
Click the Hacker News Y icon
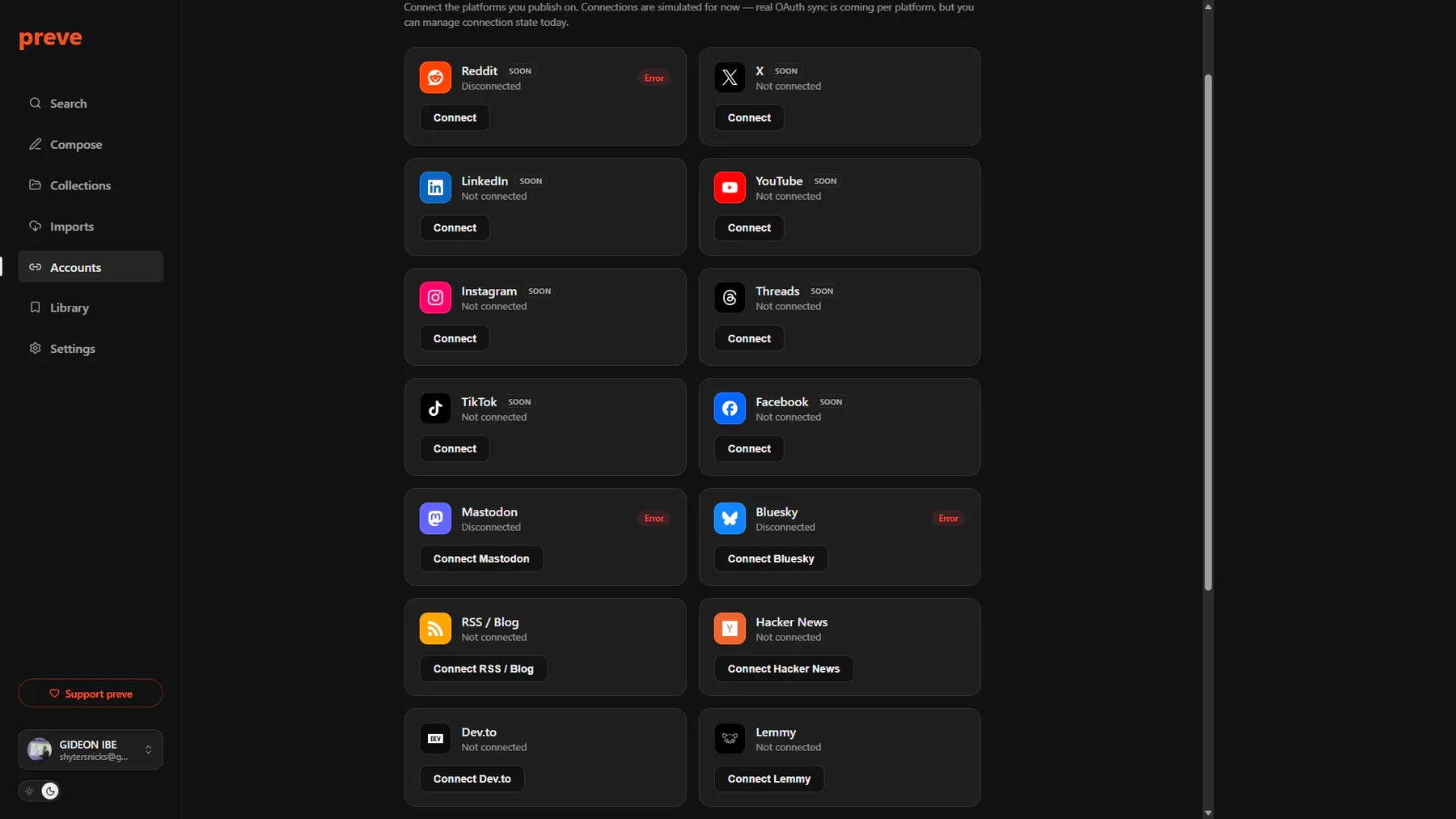pos(730,629)
